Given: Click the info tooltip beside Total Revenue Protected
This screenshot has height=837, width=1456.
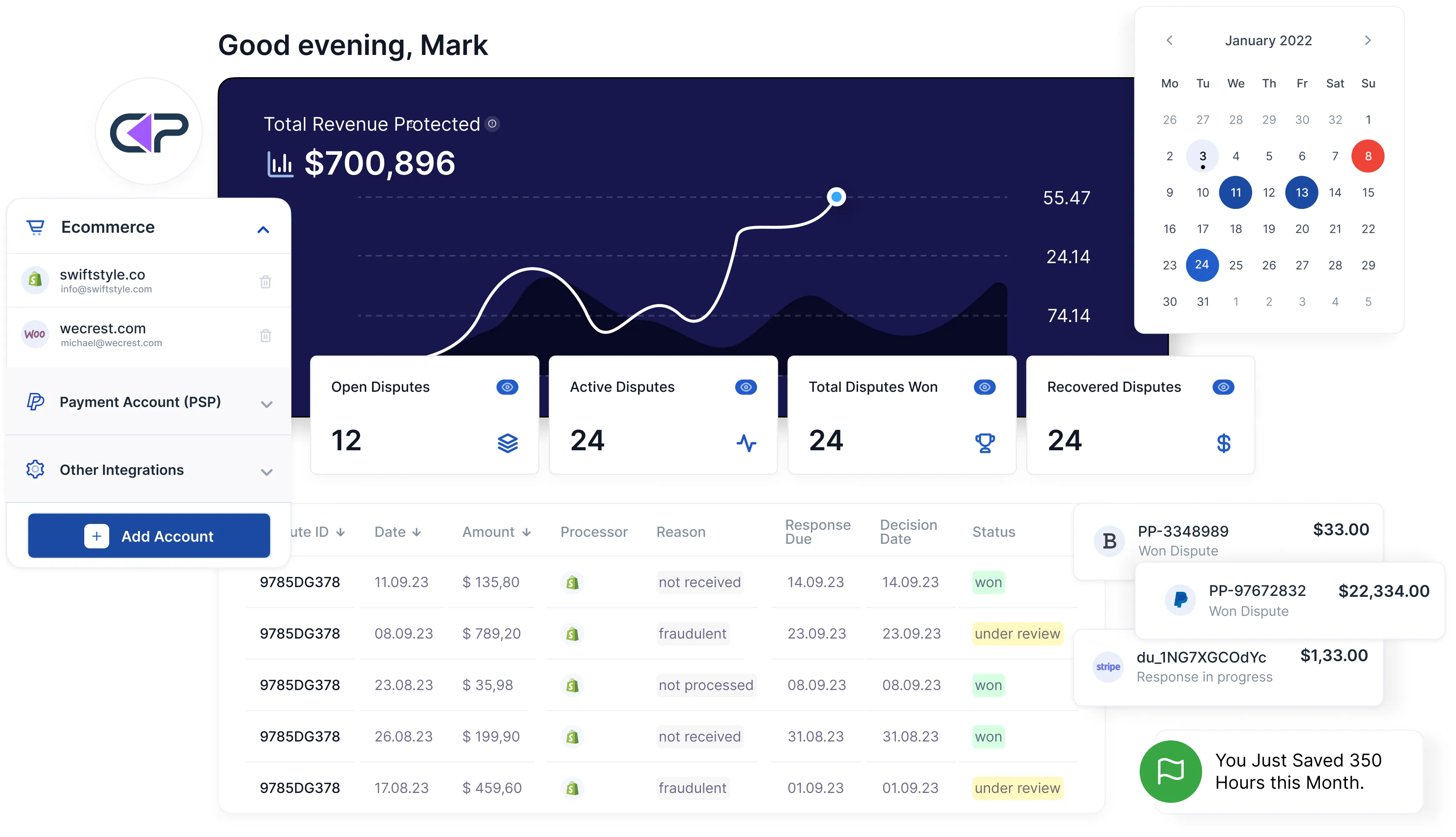Looking at the screenshot, I should click(492, 124).
